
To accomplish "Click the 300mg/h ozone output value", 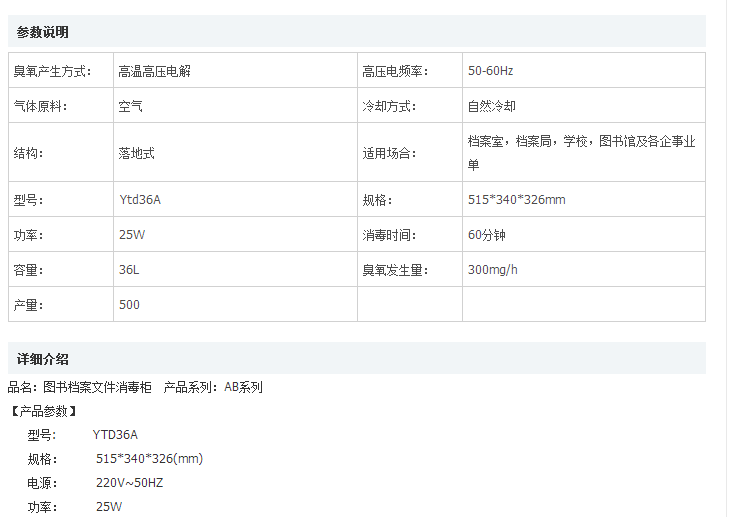I will tap(493, 270).
